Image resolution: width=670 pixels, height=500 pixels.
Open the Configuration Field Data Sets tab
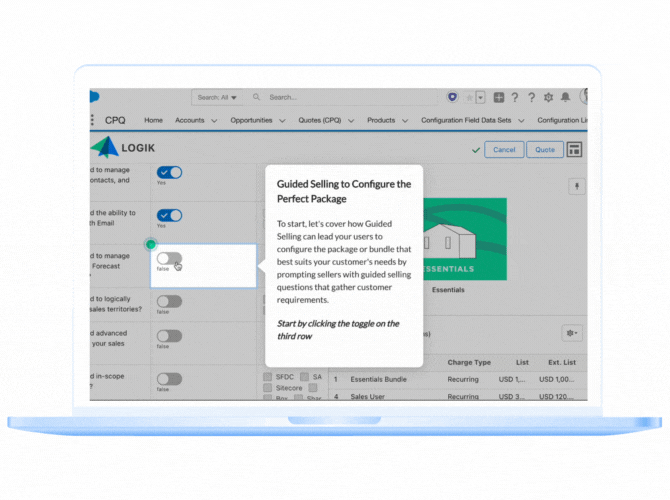tap(466, 120)
